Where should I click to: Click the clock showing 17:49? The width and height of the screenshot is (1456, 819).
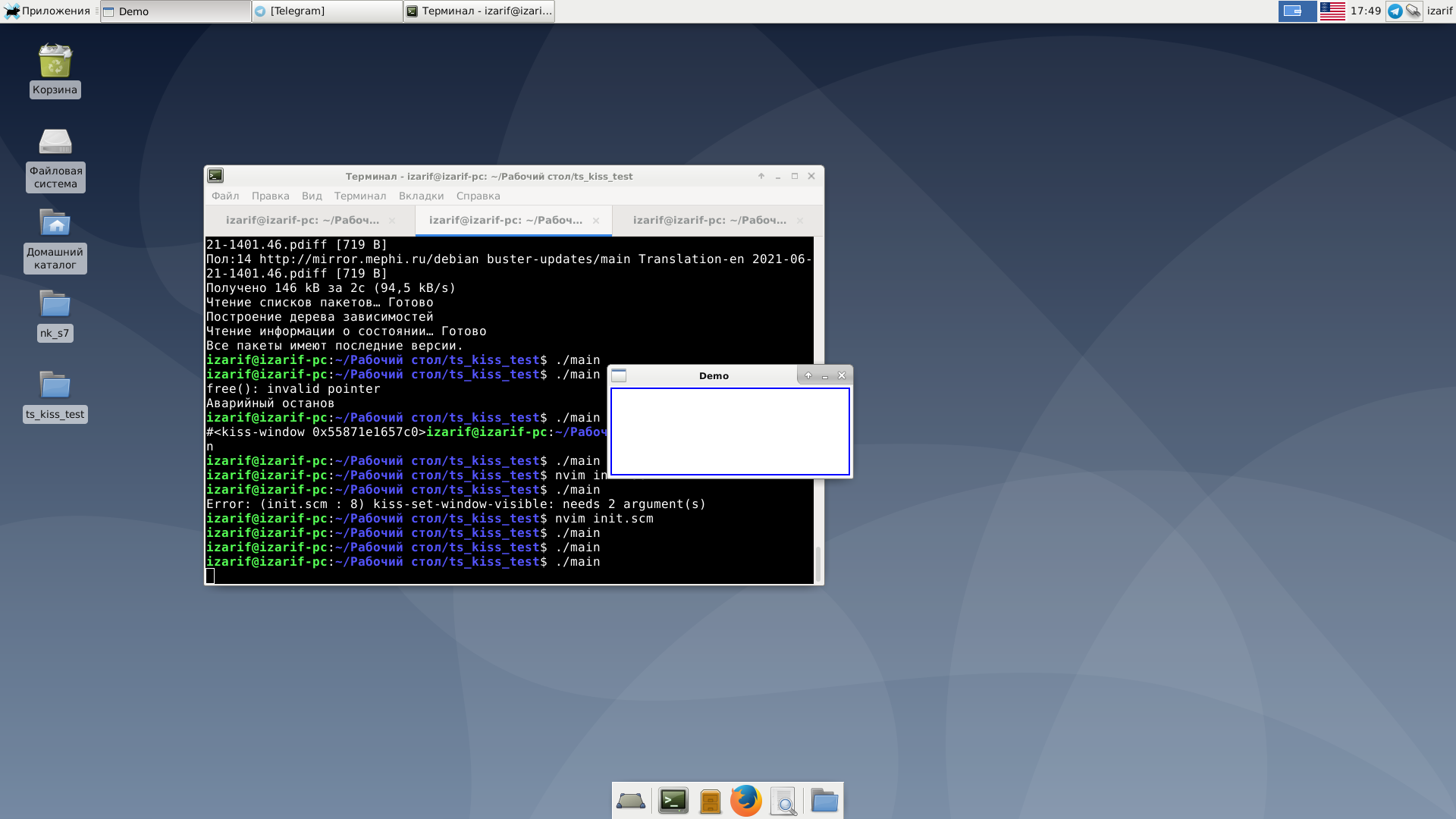tap(1366, 11)
